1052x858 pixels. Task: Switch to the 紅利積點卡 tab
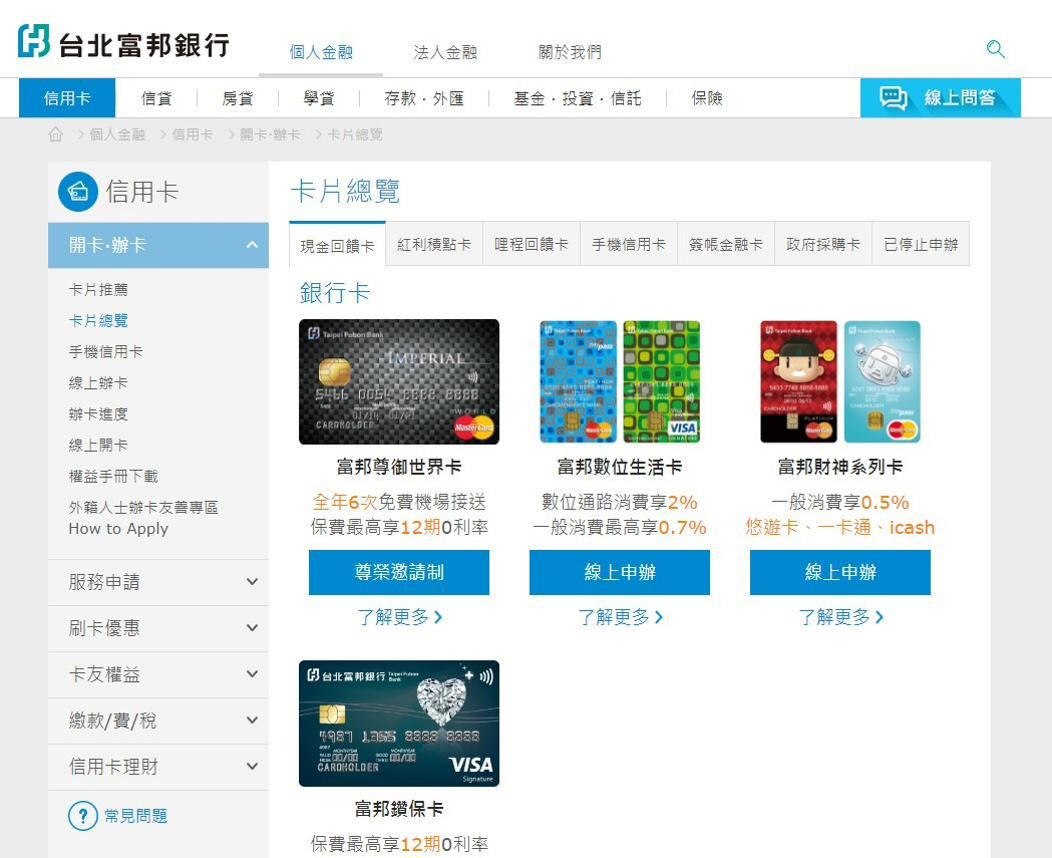click(x=434, y=244)
